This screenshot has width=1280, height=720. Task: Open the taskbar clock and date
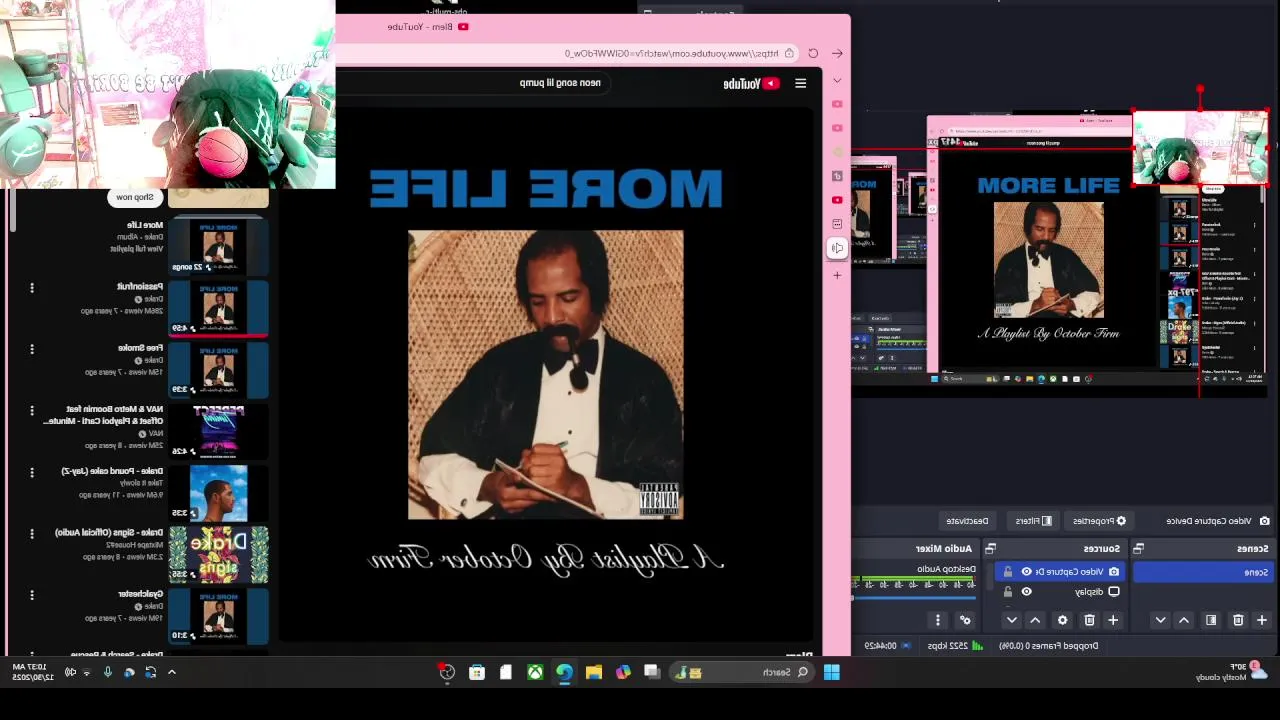pos(31,672)
